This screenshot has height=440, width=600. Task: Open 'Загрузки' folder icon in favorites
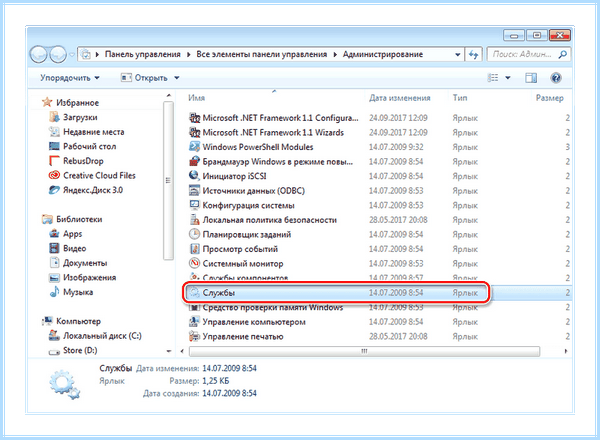(54, 117)
